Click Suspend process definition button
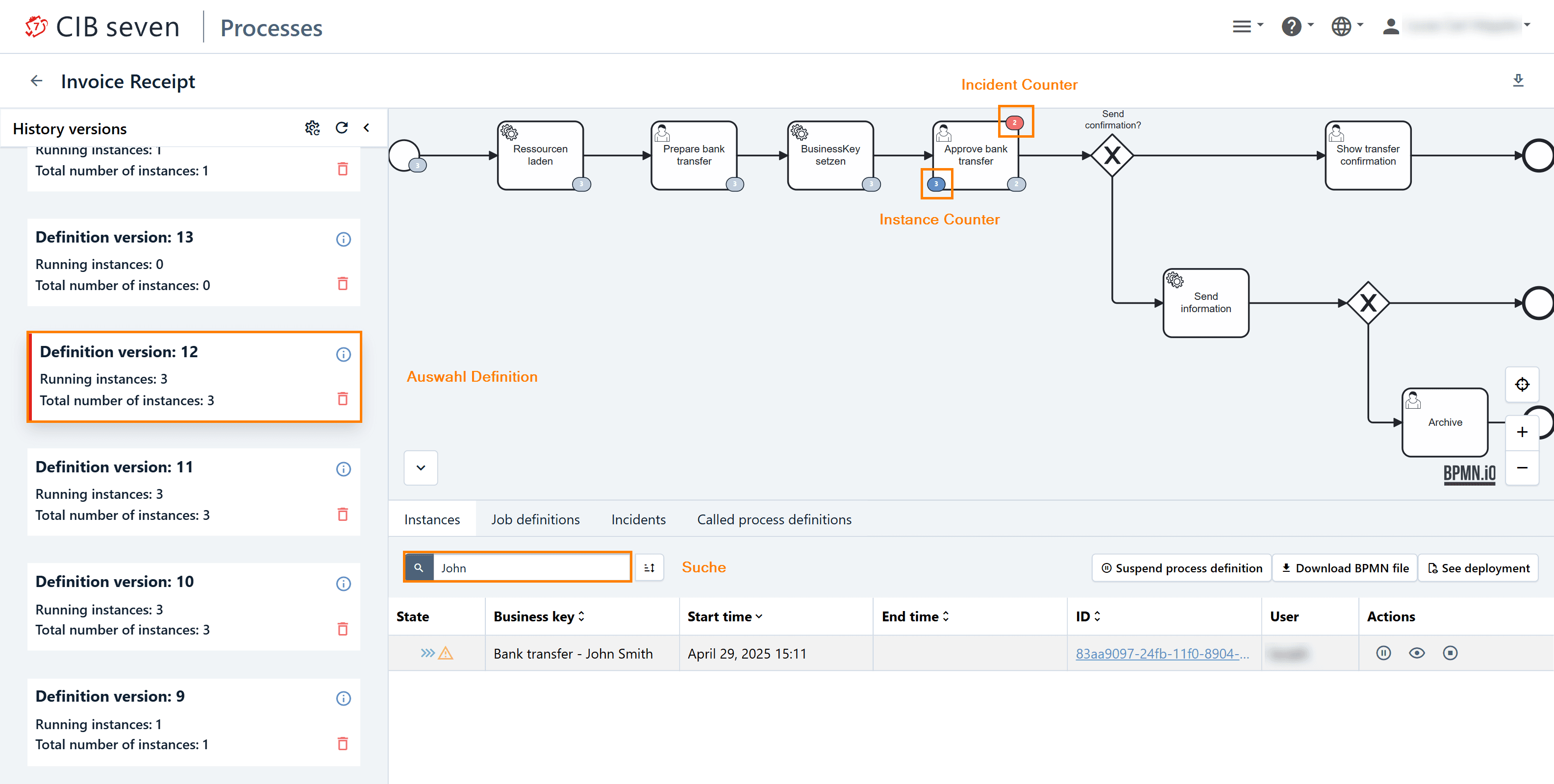 1181,568
